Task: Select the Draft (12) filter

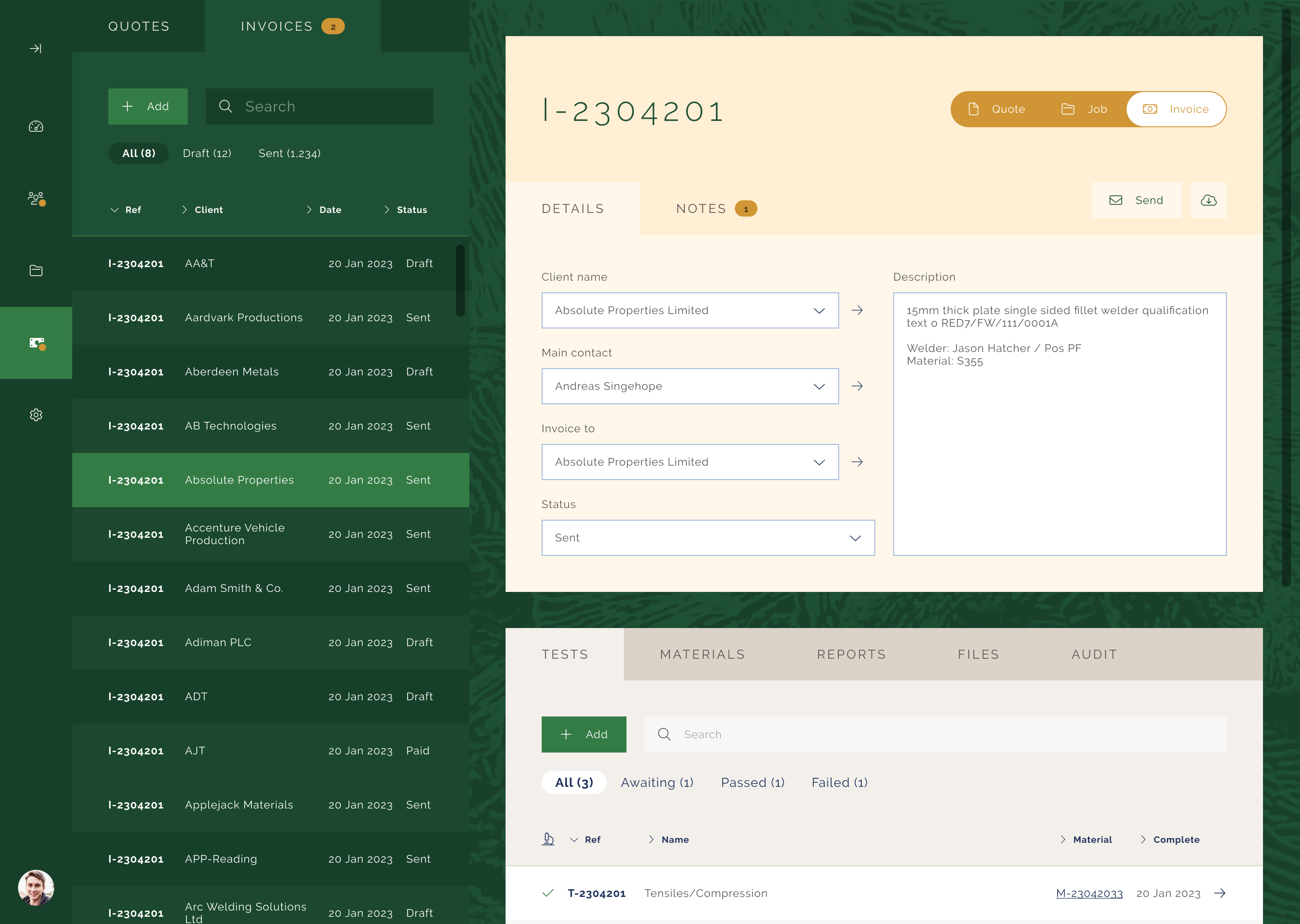Action: coord(207,153)
